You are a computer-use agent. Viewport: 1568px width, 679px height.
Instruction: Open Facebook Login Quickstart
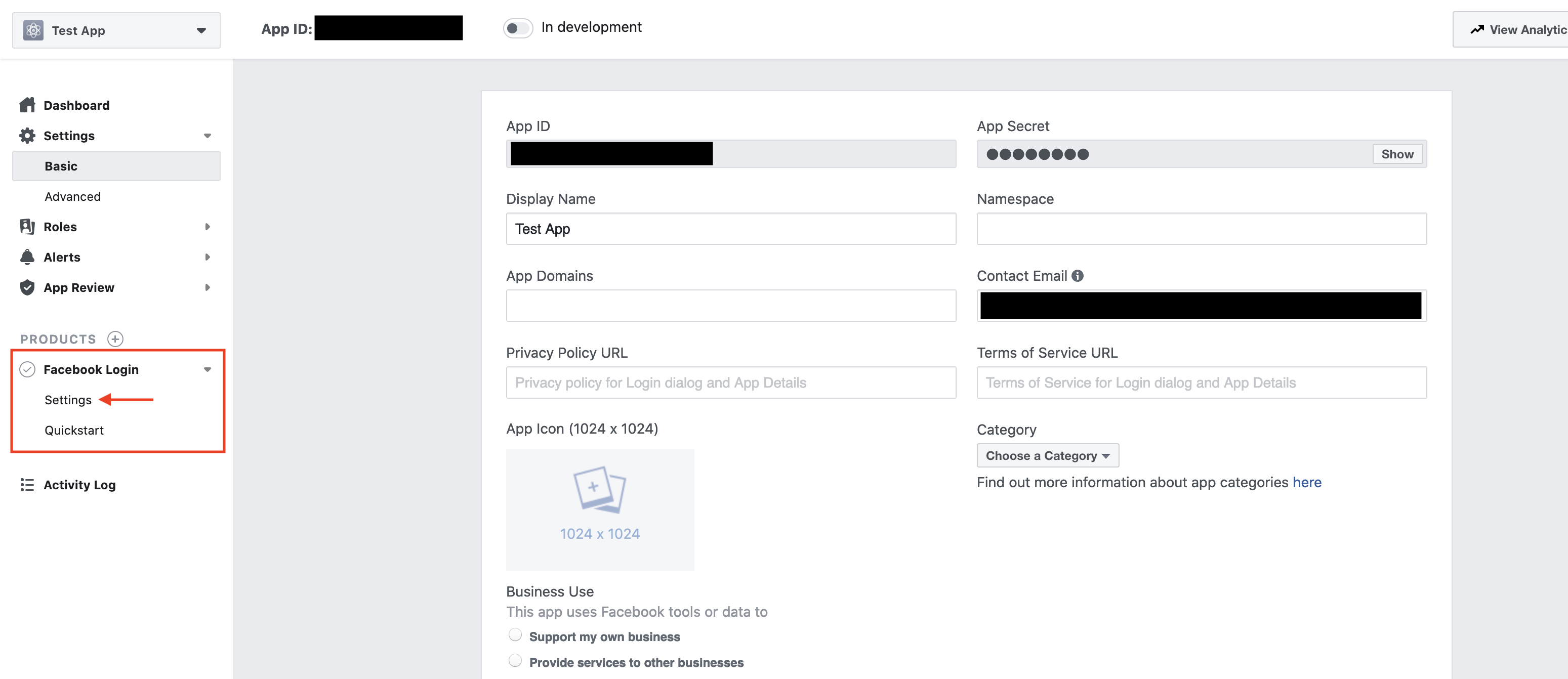[x=74, y=430]
